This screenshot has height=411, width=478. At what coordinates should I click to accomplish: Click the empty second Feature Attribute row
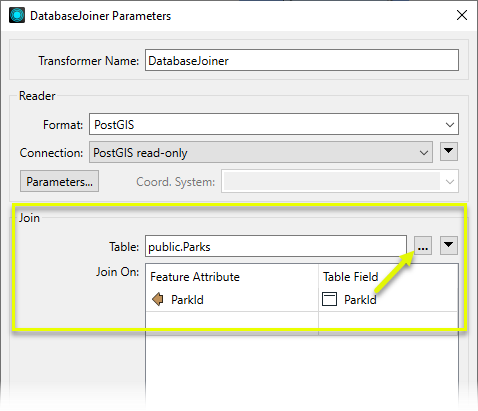point(232,322)
